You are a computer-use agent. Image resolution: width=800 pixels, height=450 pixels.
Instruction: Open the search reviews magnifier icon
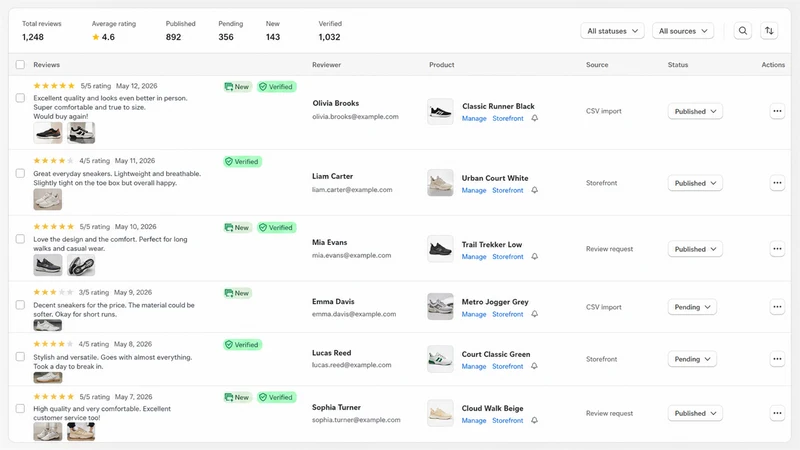click(x=743, y=31)
